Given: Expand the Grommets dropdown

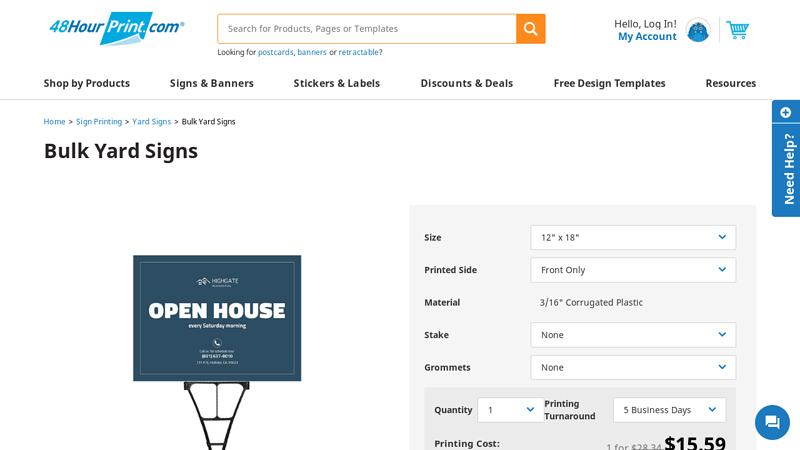Looking at the screenshot, I should 633,367.
